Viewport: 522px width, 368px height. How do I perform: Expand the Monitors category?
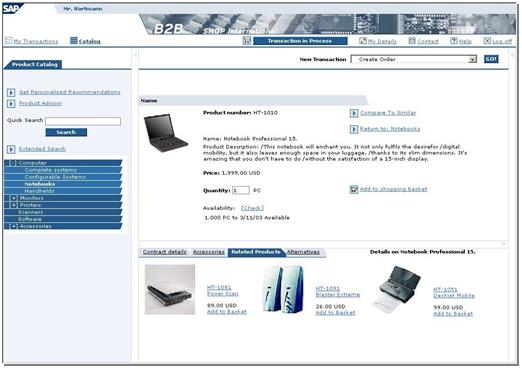[x=14, y=198]
